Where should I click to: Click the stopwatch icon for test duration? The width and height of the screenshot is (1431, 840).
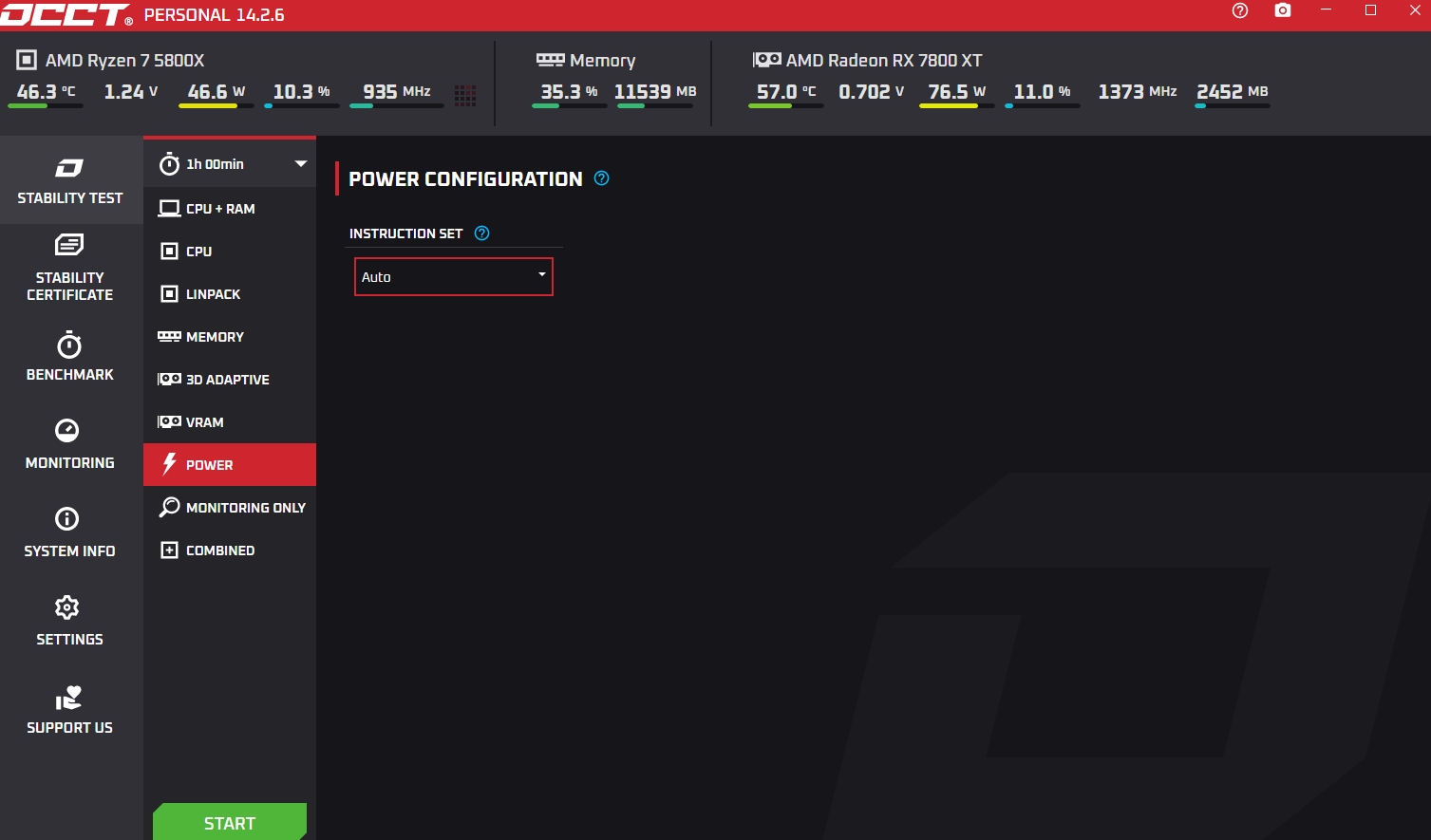[x=169, y=164]
